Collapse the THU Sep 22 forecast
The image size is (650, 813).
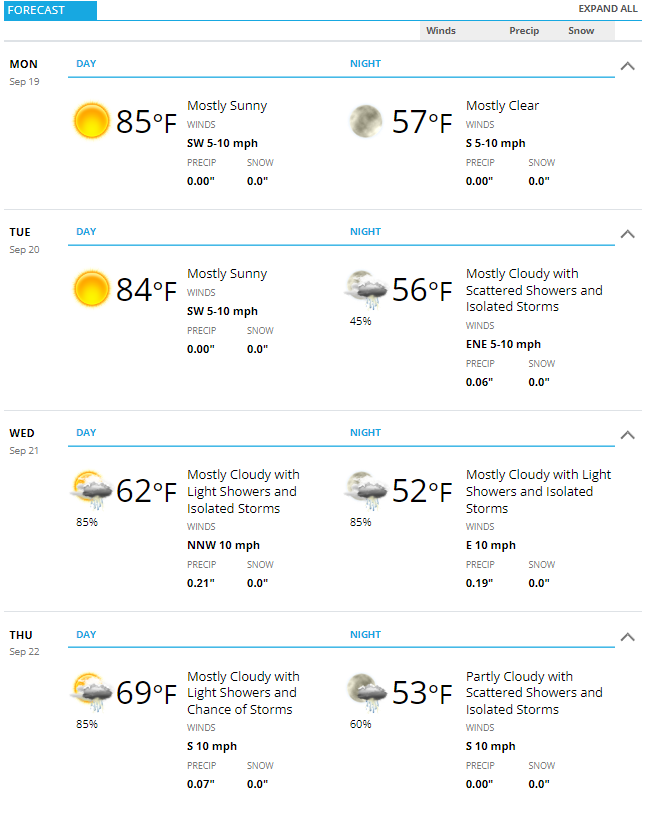627,637
